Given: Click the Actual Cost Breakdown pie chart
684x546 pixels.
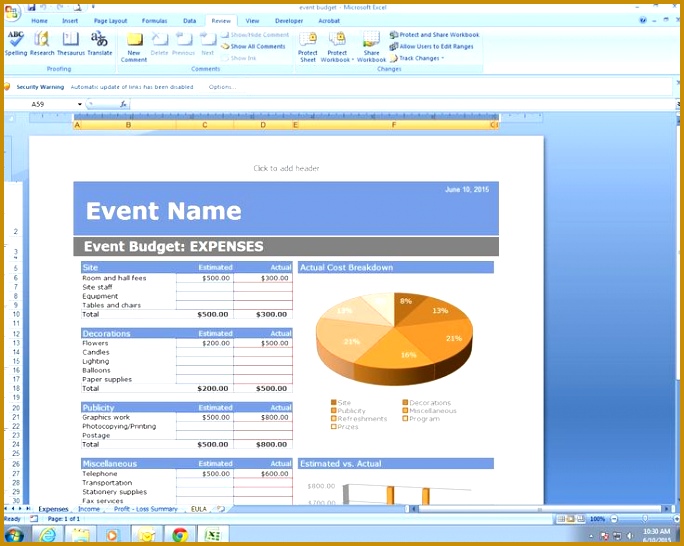Looking at the screenshot, I should [x=394, y=338].
